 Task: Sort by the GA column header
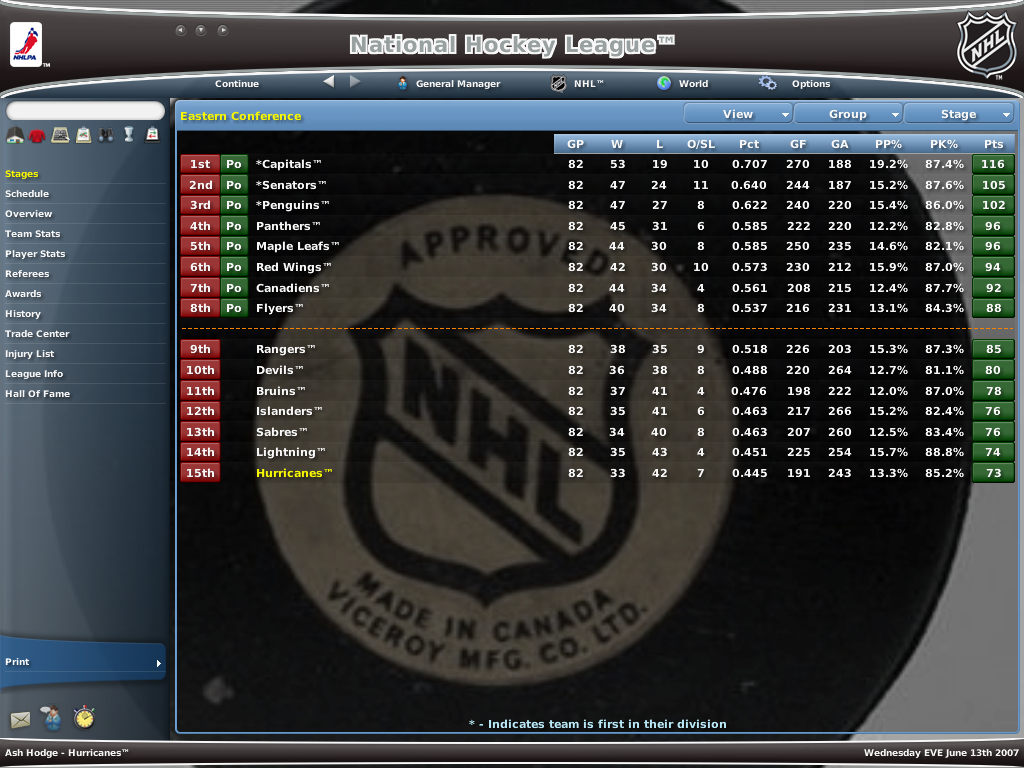pyautogui.click(x=840, y=144)
